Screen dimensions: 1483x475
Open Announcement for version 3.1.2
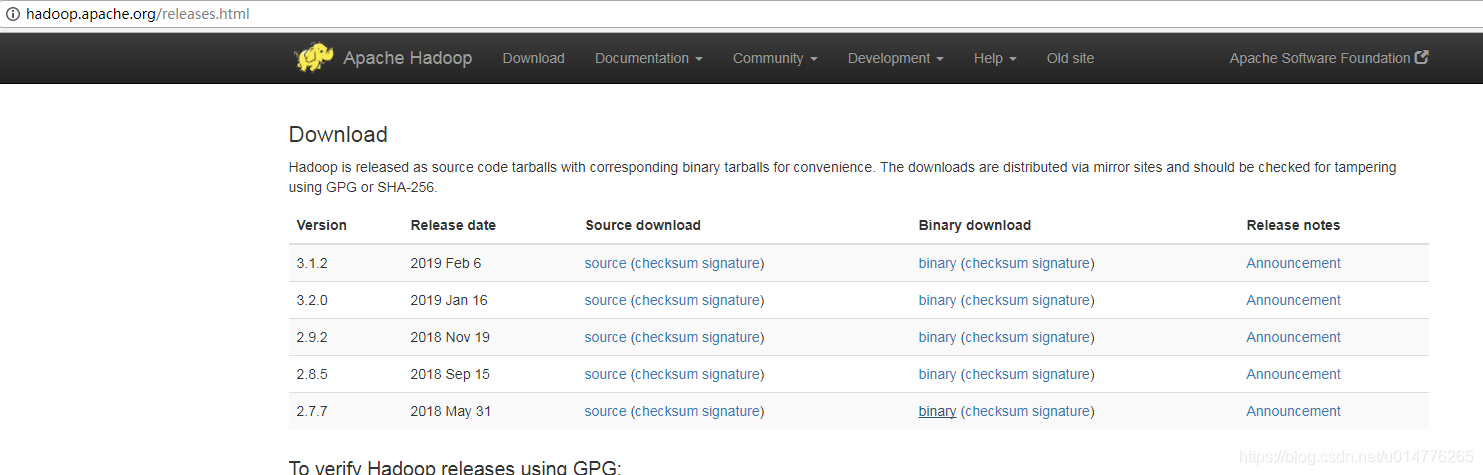click(1293, 263)
